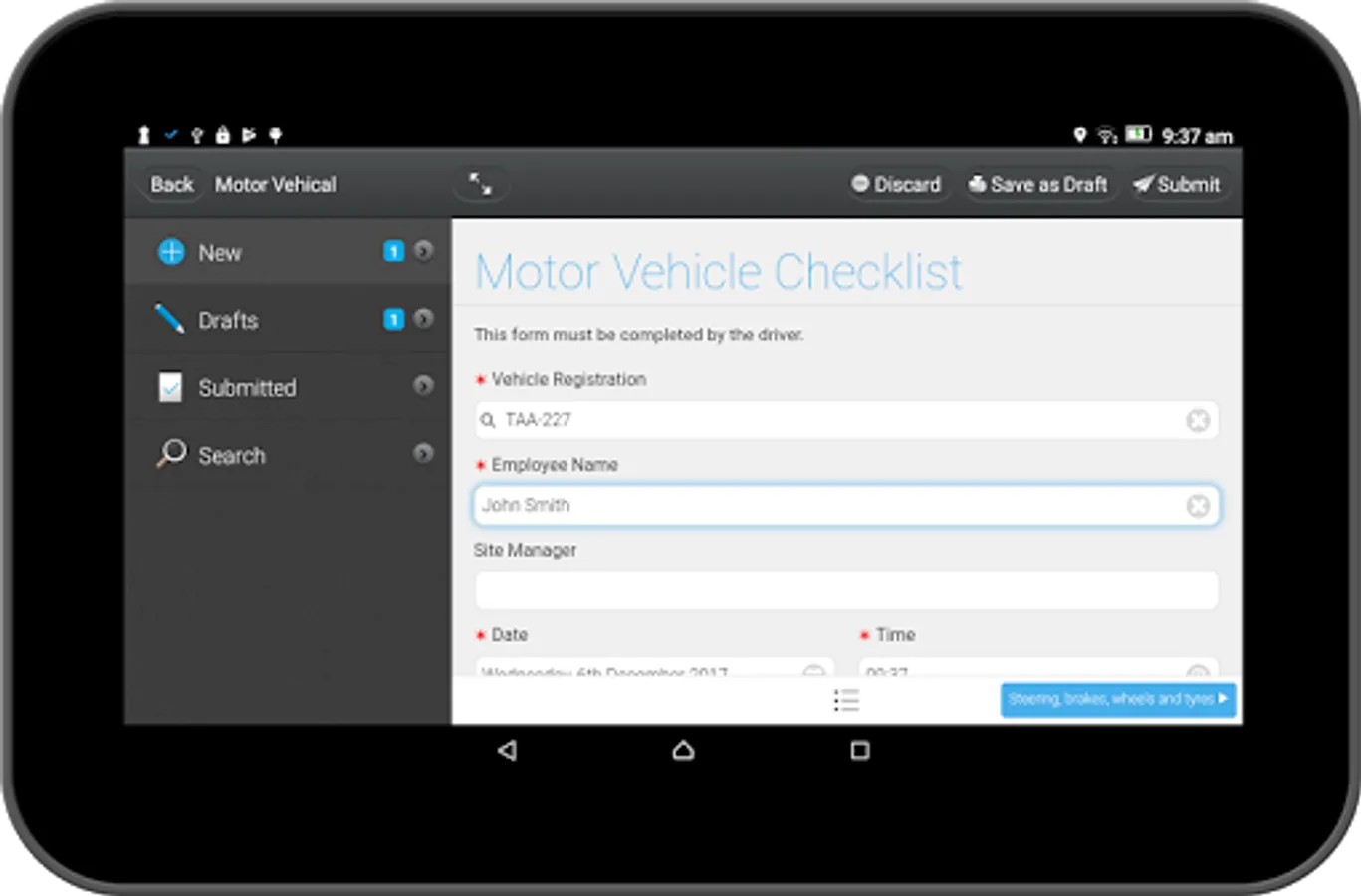Discard the current form
Image resolution: width=1361 pixels, height=896 pixels.
[896, 185]
